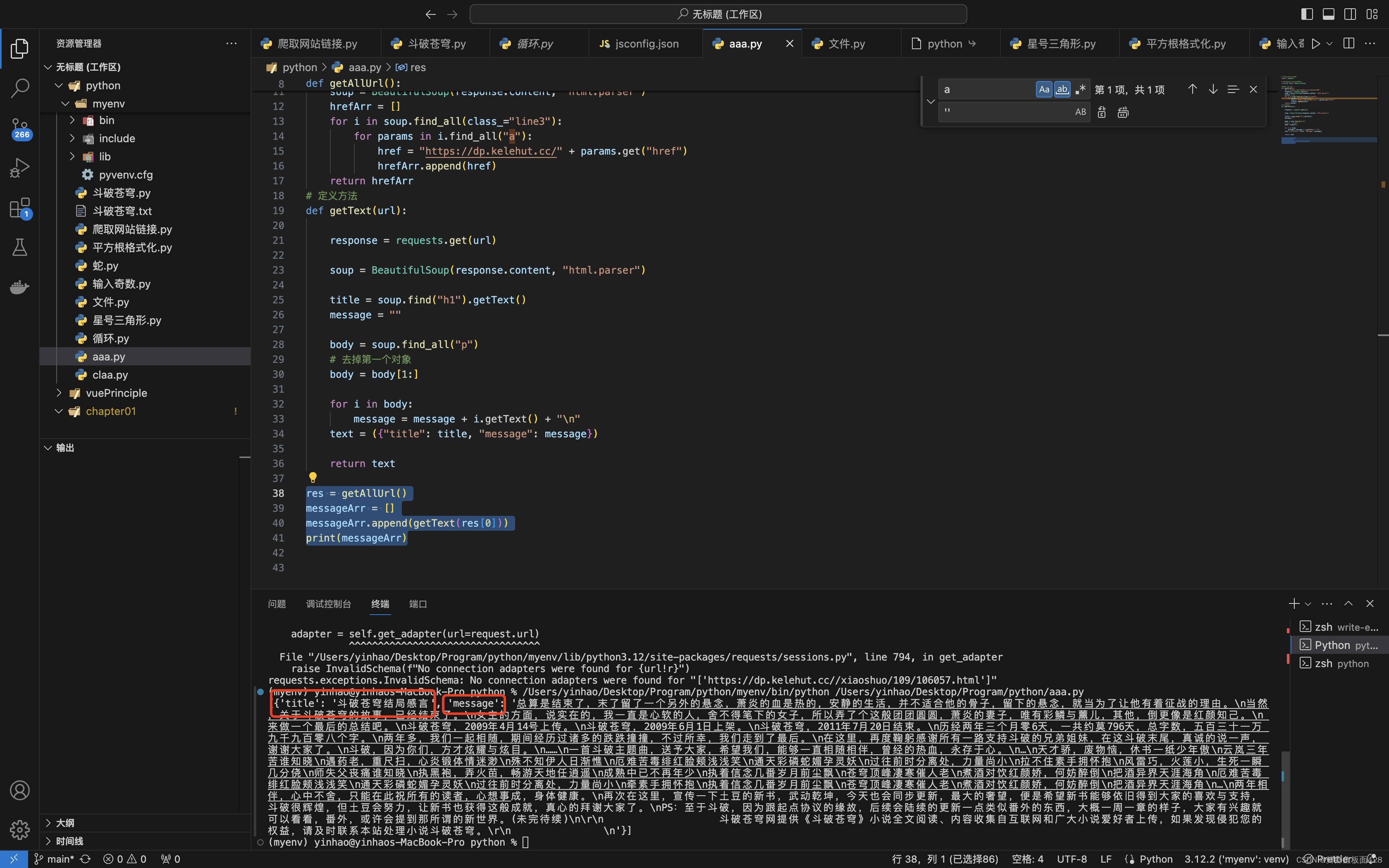Open the Extensions view
The image size is (1389, 868).
coord(19,208)
